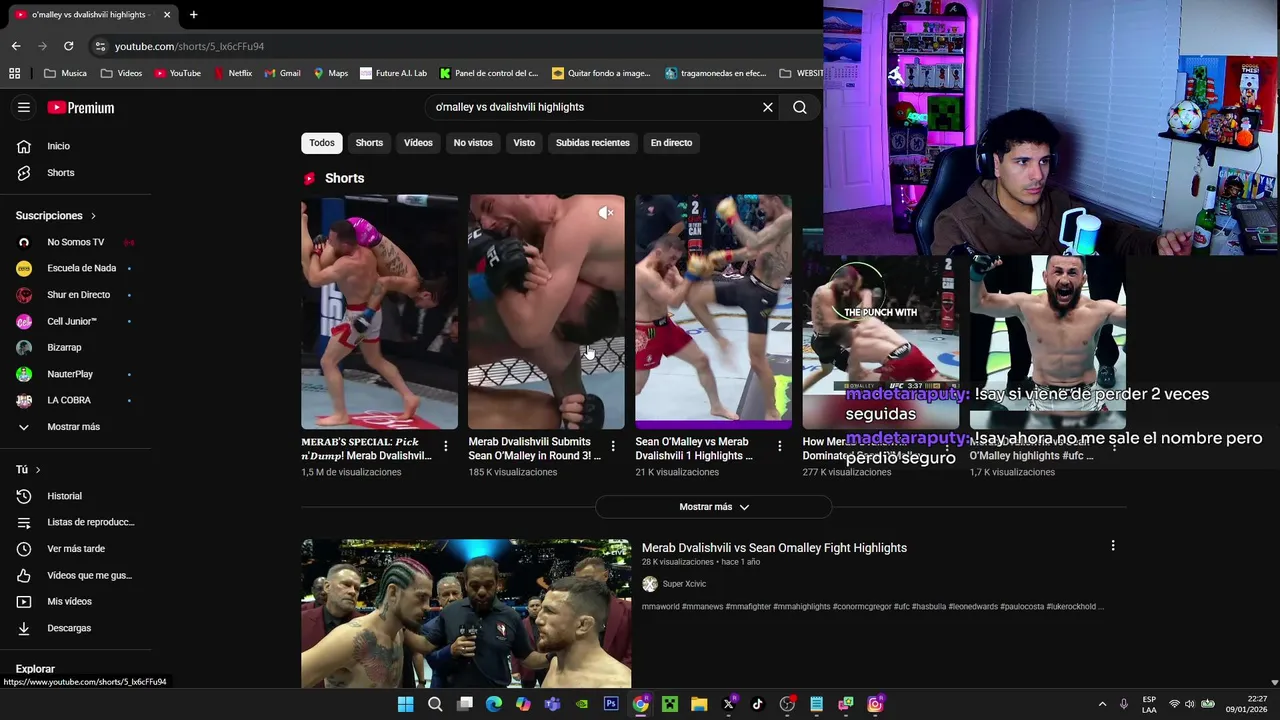Open the Maps bookmark

331,73
